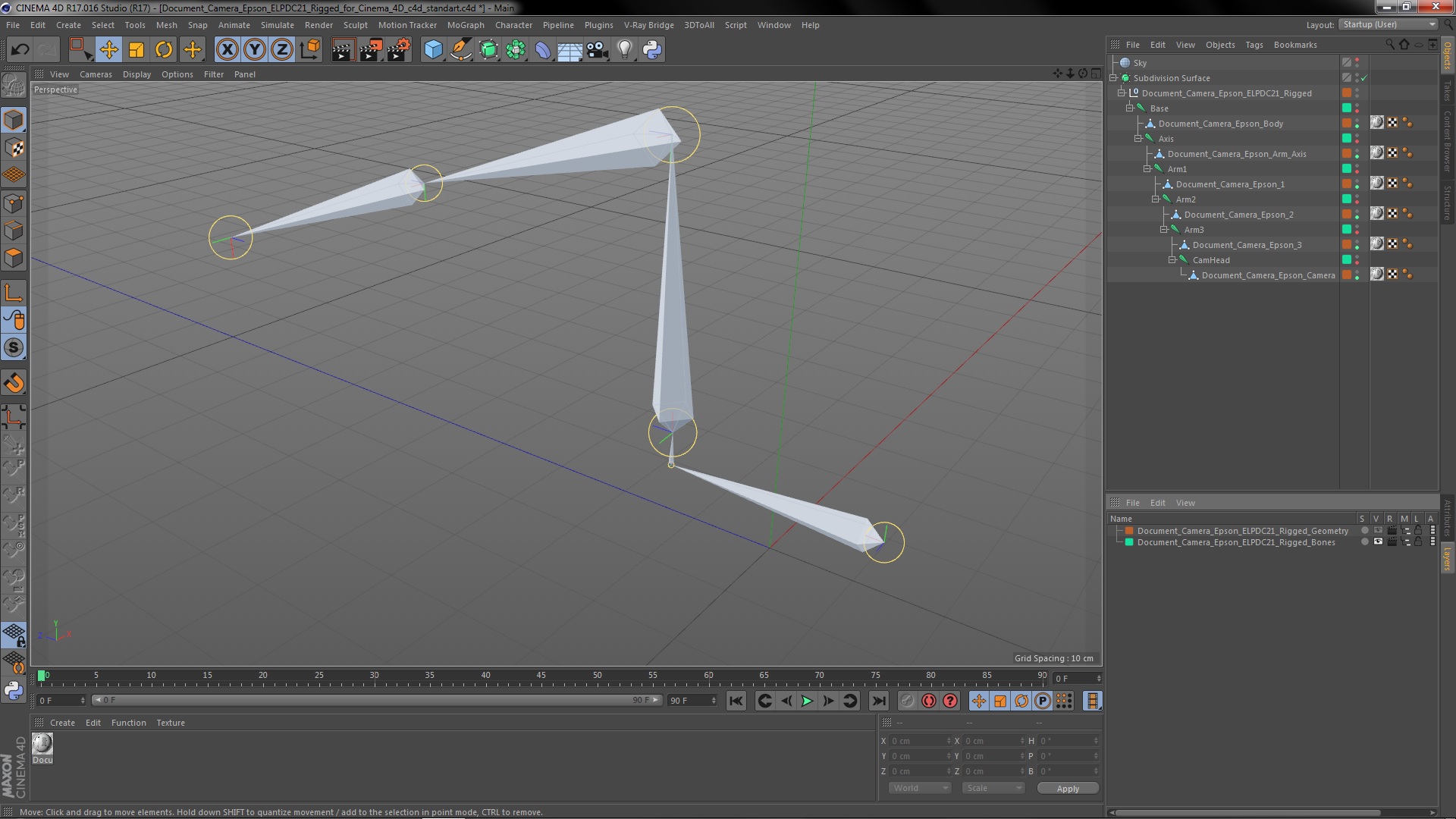This screenshot has height=819, width=1456.
Task: Open the viewport Cameras menu
Action: (96, 74)
